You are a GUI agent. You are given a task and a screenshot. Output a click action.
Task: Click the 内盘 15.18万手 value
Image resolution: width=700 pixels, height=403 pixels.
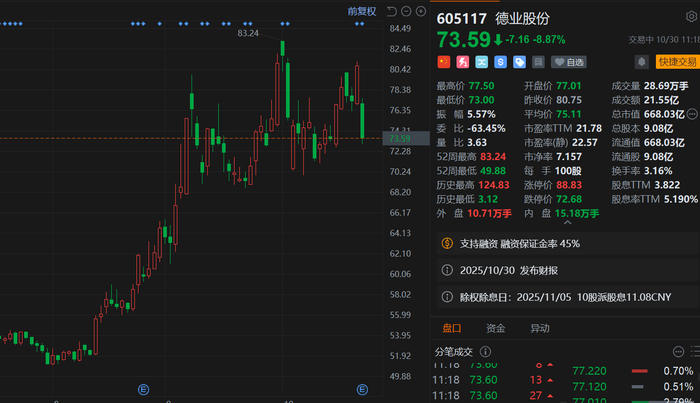pyautogui.click(x=577, y=214)
